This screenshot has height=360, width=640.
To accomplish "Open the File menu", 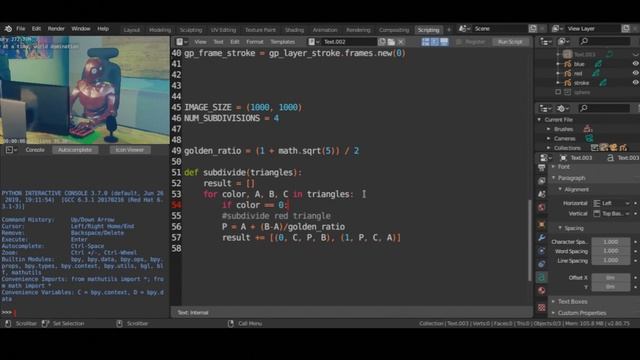I will click(x=20, y=29).
